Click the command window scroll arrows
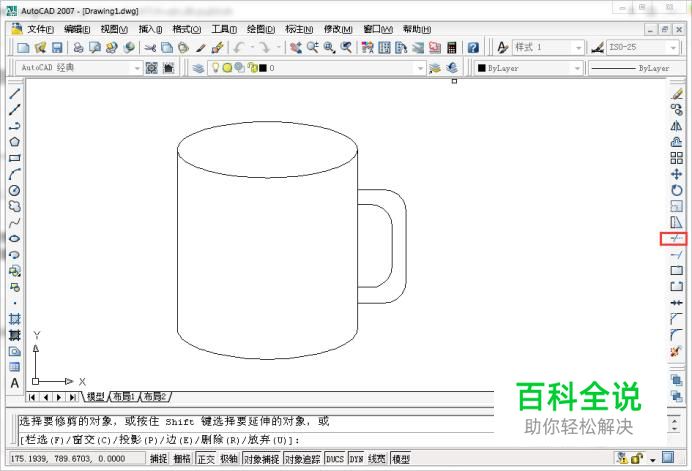Image resolution: width=692 pixels, height=471 pixels. [x=674, y=425]
